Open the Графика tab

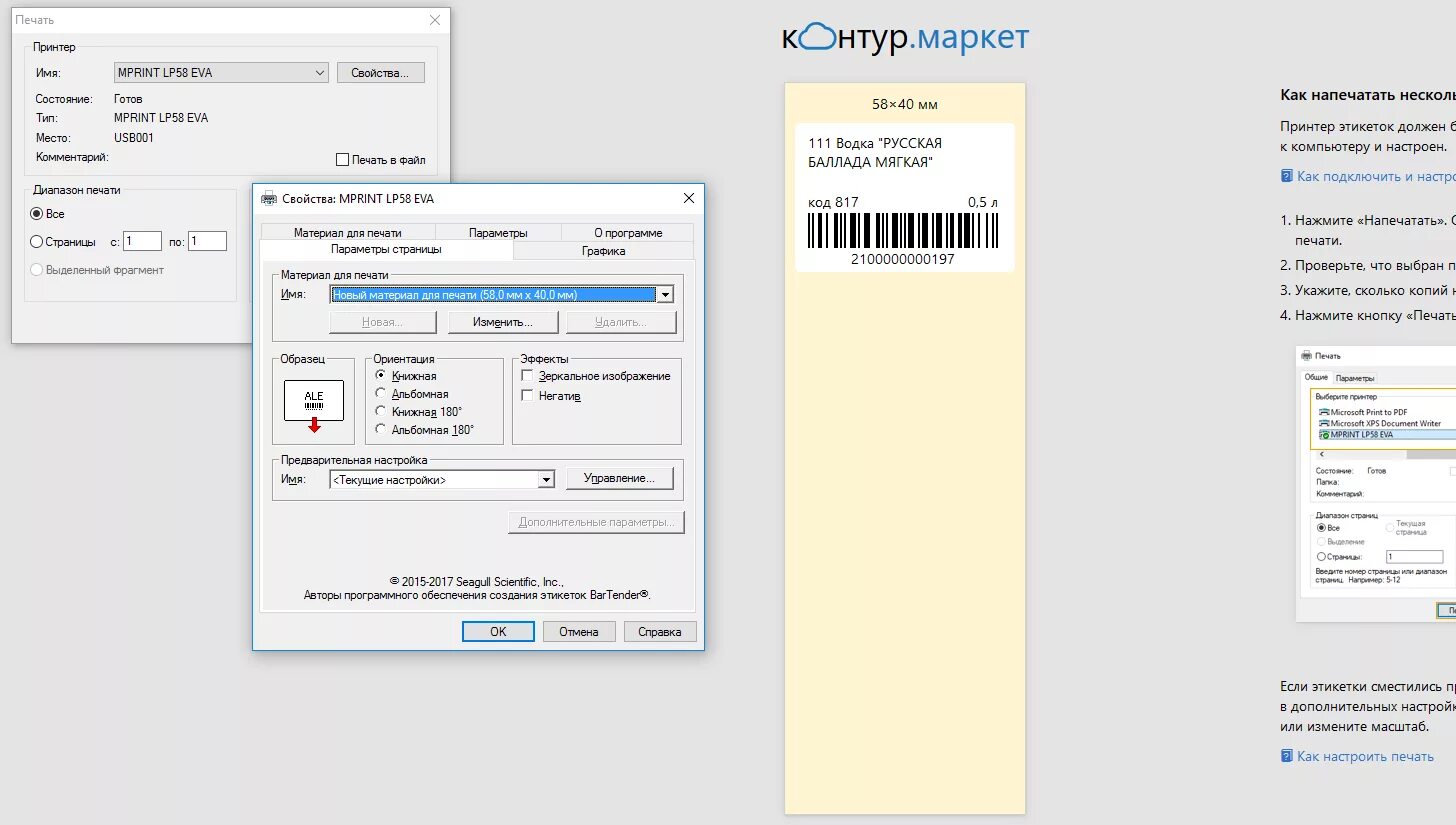[603, 251]
